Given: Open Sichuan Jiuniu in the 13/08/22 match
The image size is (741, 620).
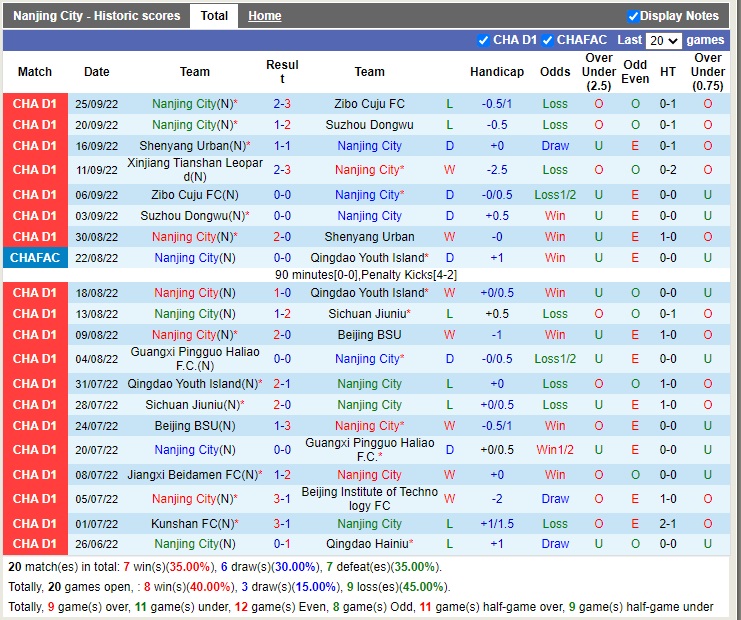Looking at the screenshot, I should coord(366,314).
